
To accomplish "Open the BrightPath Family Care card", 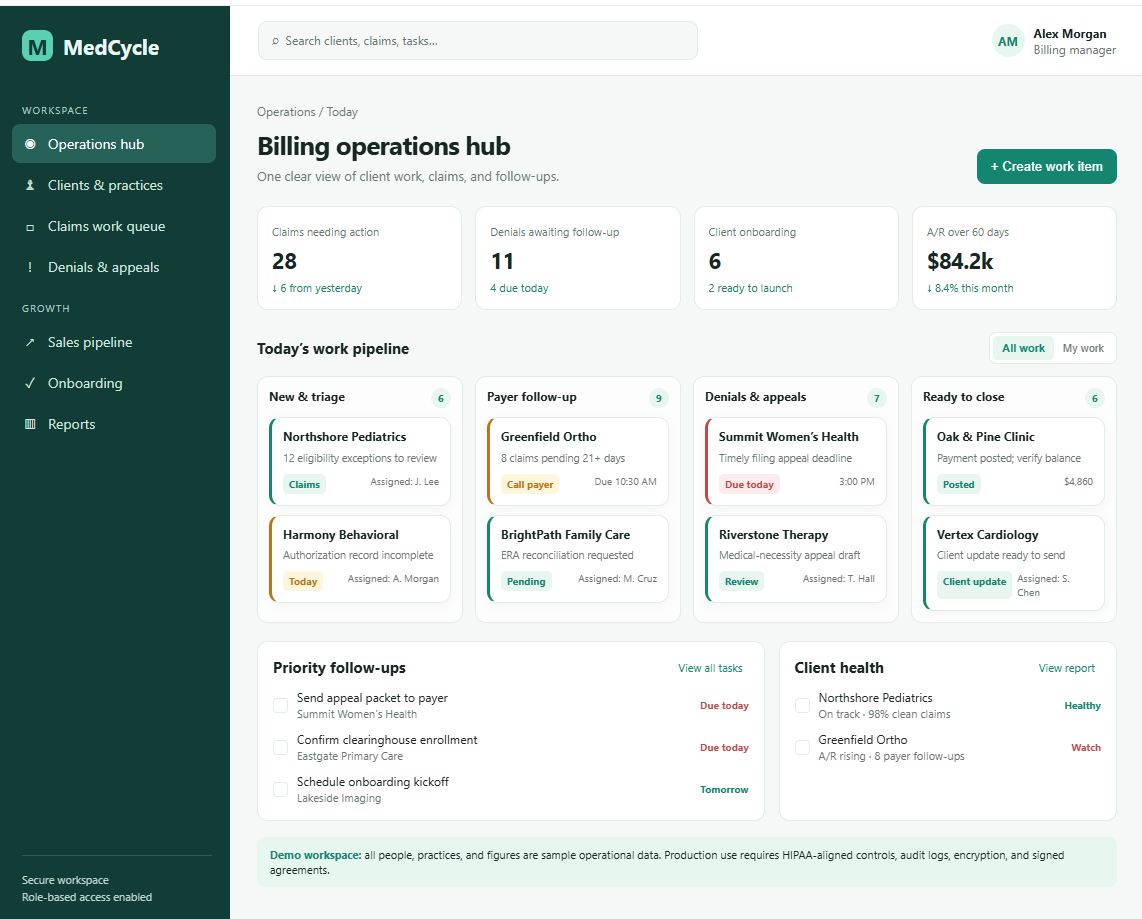I will point(578,559).
